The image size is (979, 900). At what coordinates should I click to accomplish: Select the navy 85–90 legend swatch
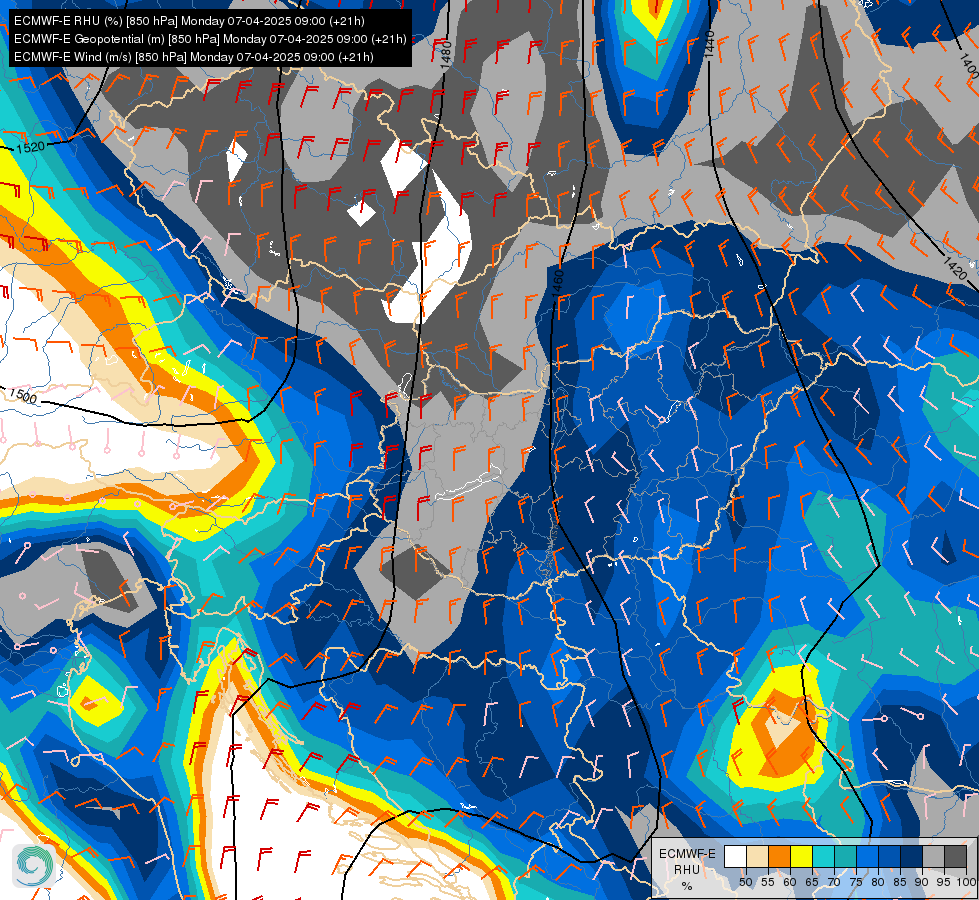coord(912,856)
